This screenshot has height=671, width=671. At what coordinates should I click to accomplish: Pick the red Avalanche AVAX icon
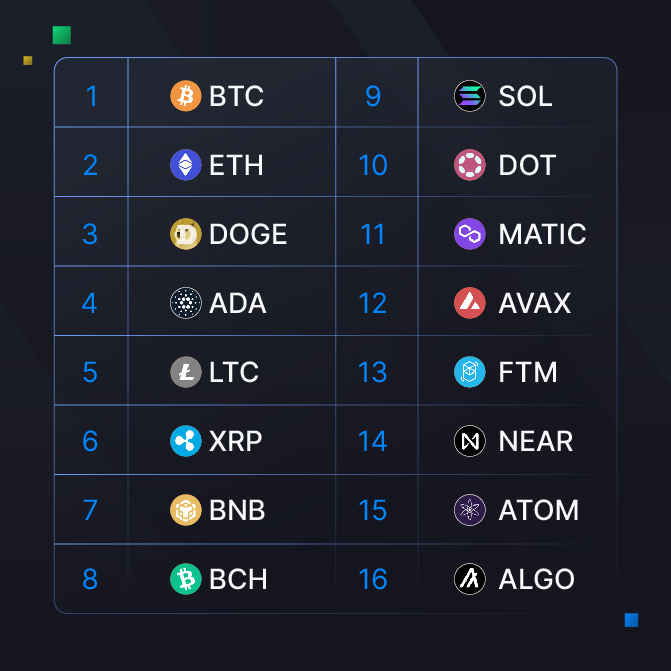(x=469, y=303)
